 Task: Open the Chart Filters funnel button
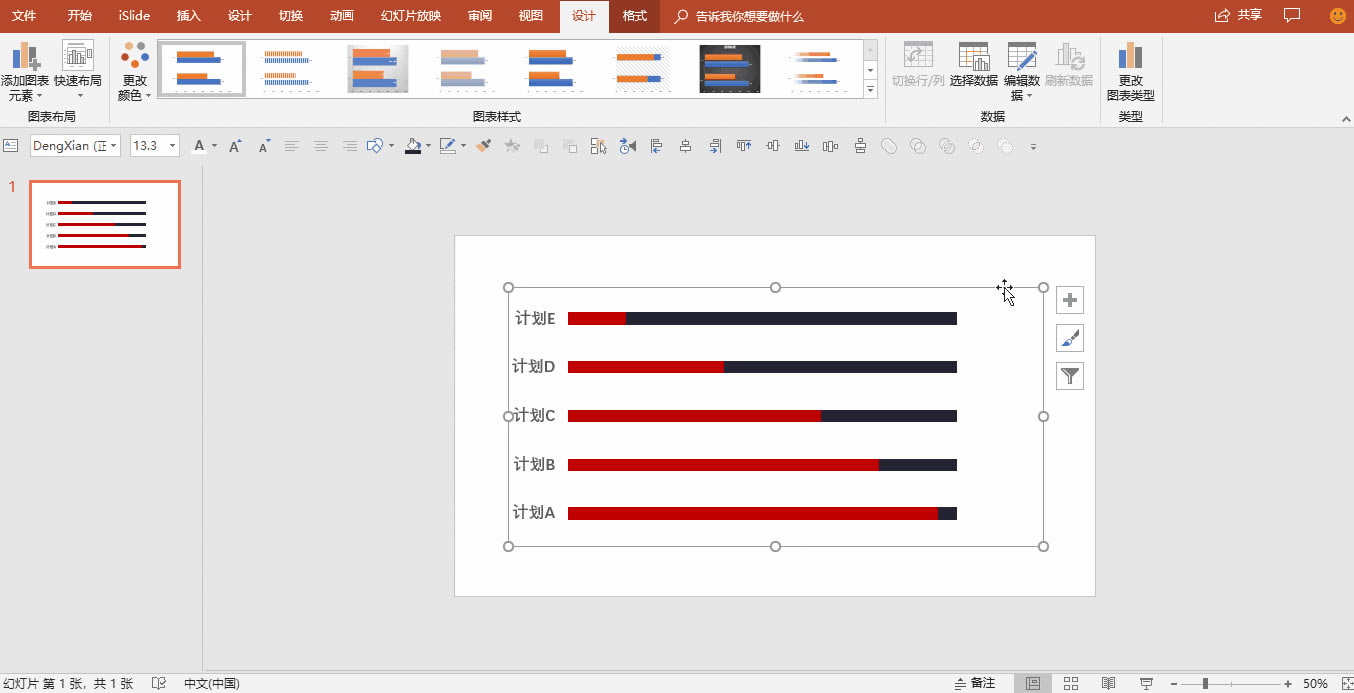pyautogui.click(x=1070, y=376)
